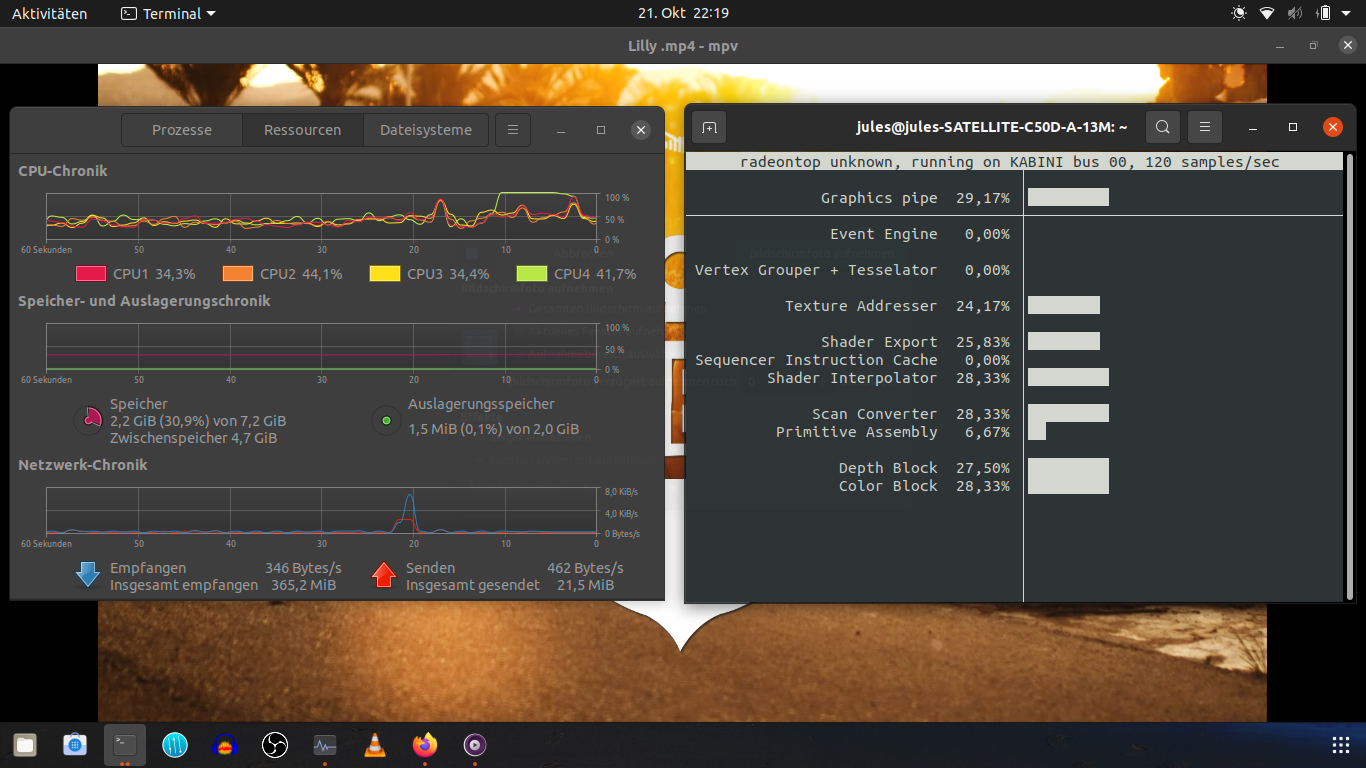Open the blue mixer sliders app in the dock
This screenshot has width=1366, height=768.
pos(175,745)
